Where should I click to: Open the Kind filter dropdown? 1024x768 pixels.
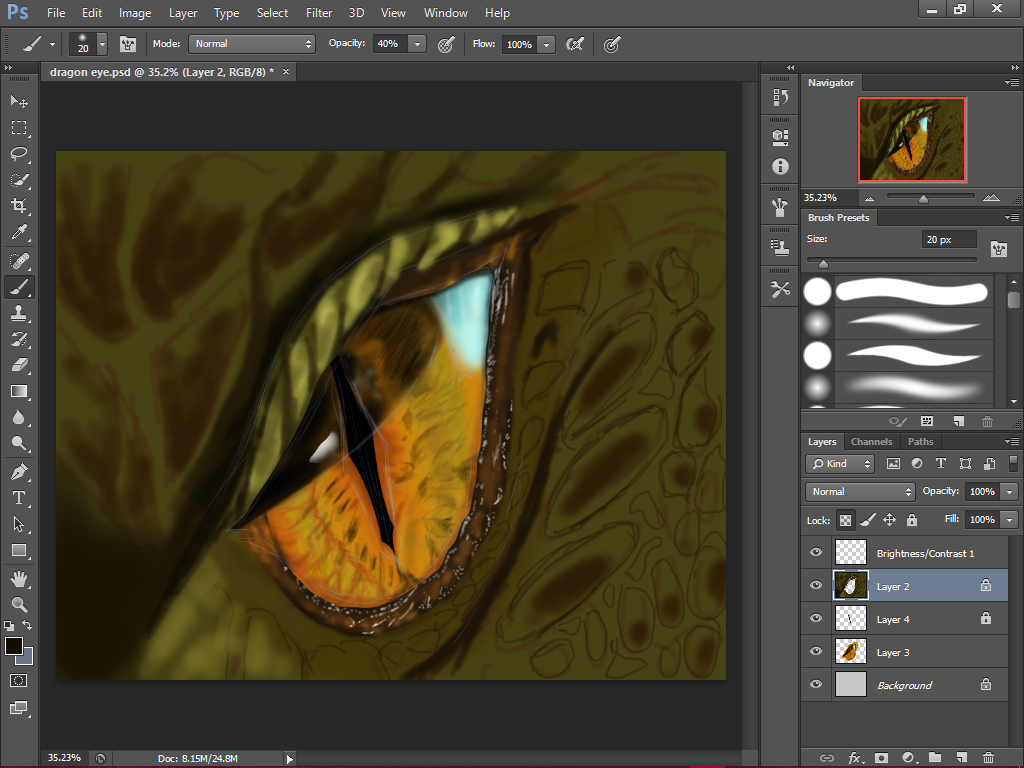click(840, 463)
